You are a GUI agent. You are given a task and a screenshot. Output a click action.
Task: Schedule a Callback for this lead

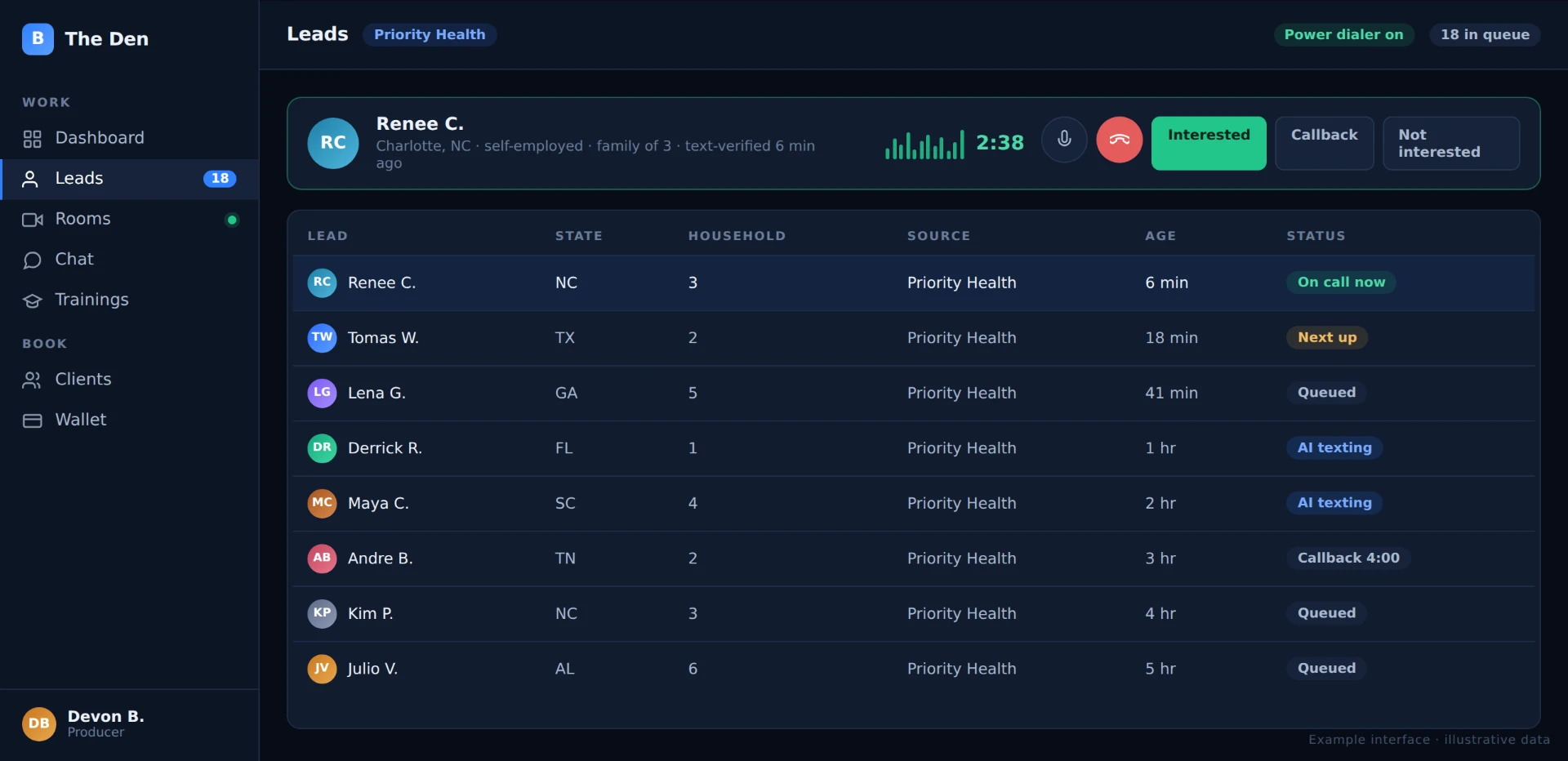tap(1324, 143)
